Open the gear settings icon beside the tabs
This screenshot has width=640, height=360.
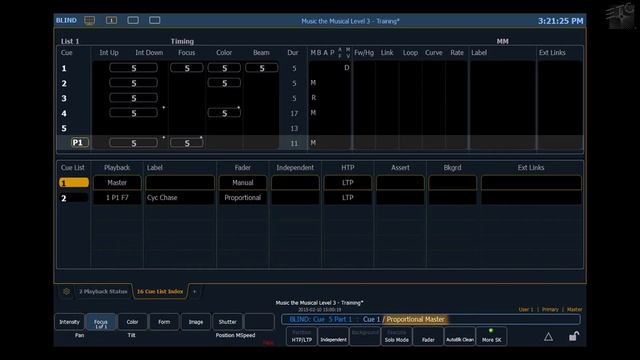pos(66,291)
